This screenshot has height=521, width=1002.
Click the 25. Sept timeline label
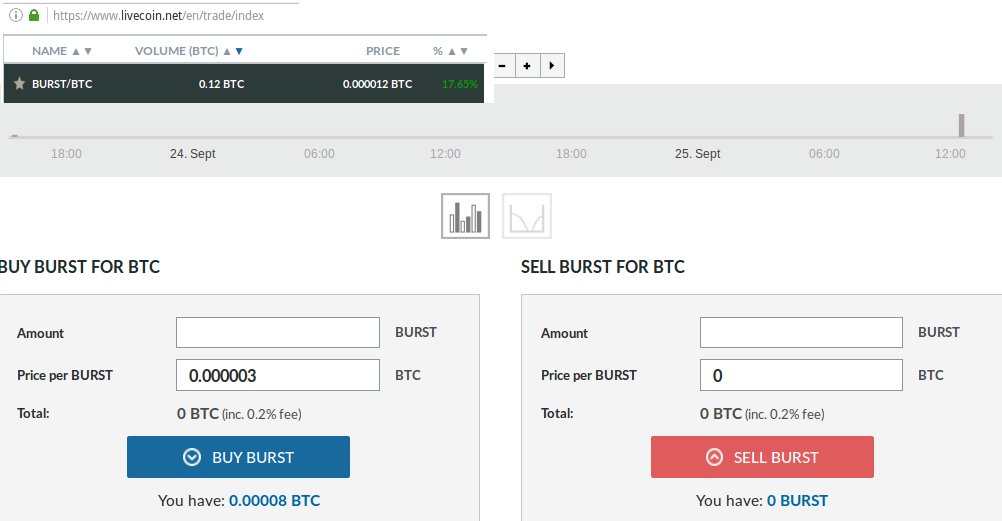[697, 153]
